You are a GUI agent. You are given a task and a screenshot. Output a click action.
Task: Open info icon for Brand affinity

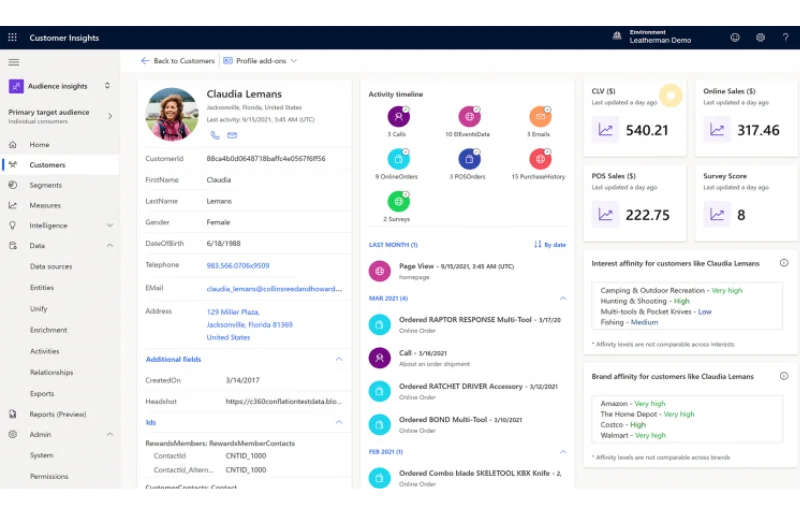(x=784, y=376)
